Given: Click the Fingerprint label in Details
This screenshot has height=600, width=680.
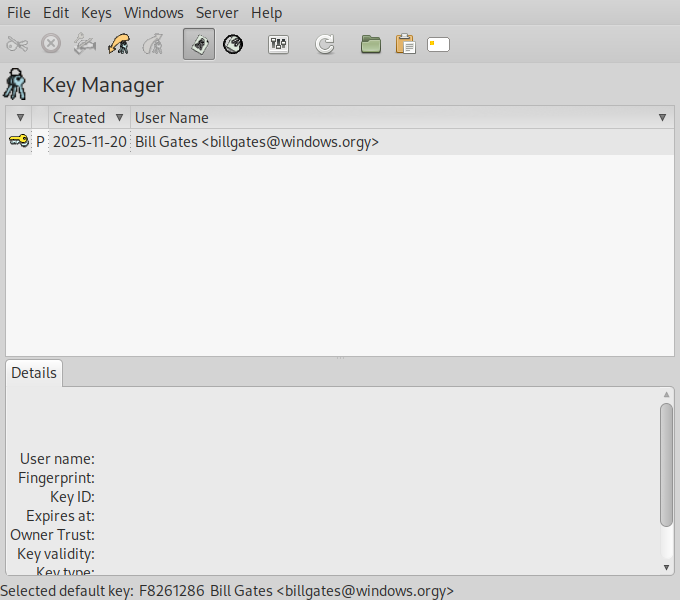Looking at the screenshot, I should 56,478.
